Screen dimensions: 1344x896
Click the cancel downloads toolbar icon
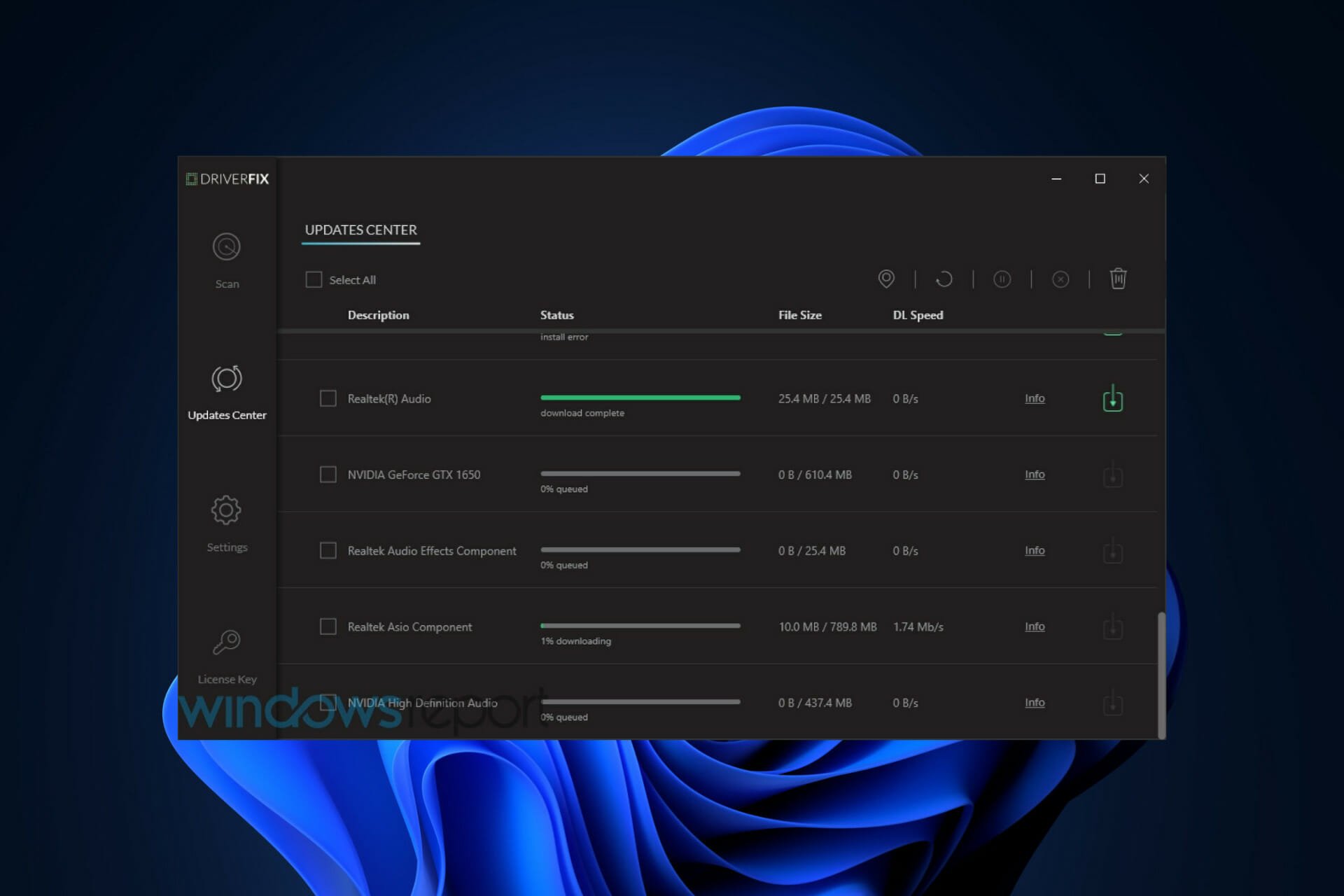(1060, 279)
